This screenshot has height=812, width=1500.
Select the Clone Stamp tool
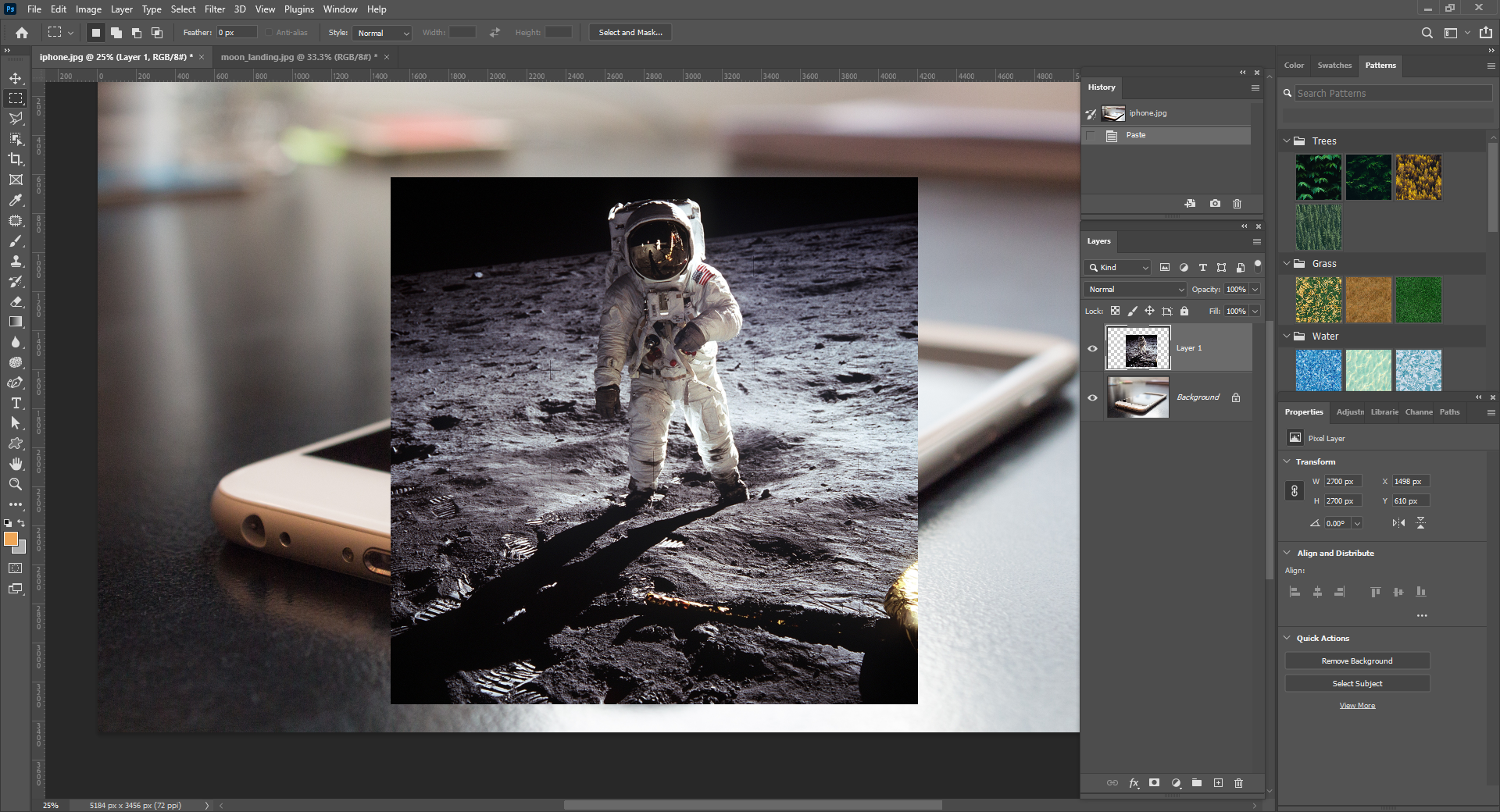pyautogui.click(x=16, y=262)
